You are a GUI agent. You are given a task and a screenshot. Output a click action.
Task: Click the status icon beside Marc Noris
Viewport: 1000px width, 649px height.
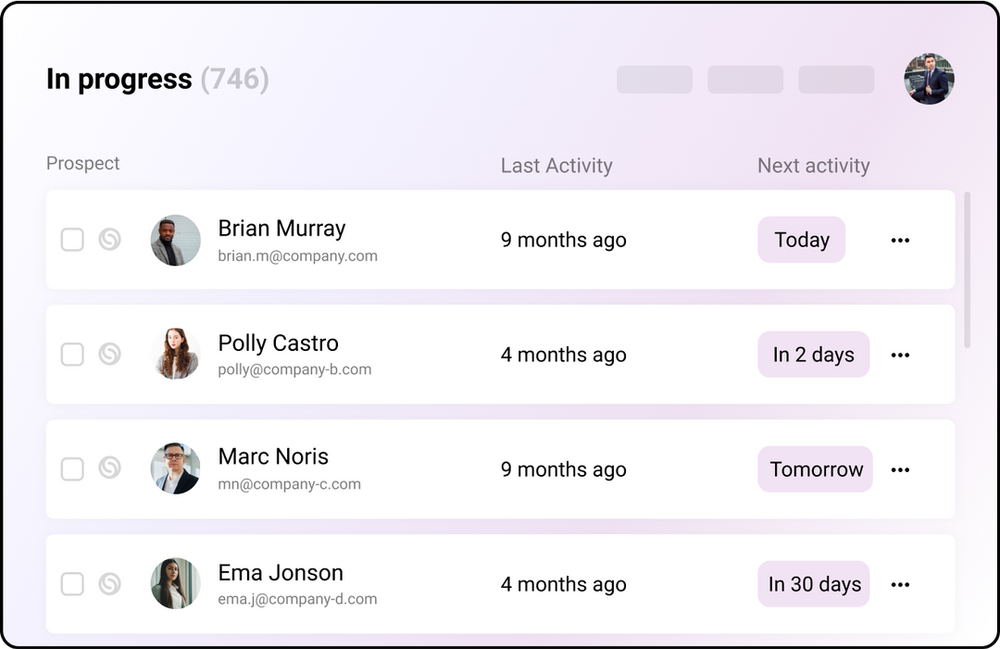coord(109,468)
